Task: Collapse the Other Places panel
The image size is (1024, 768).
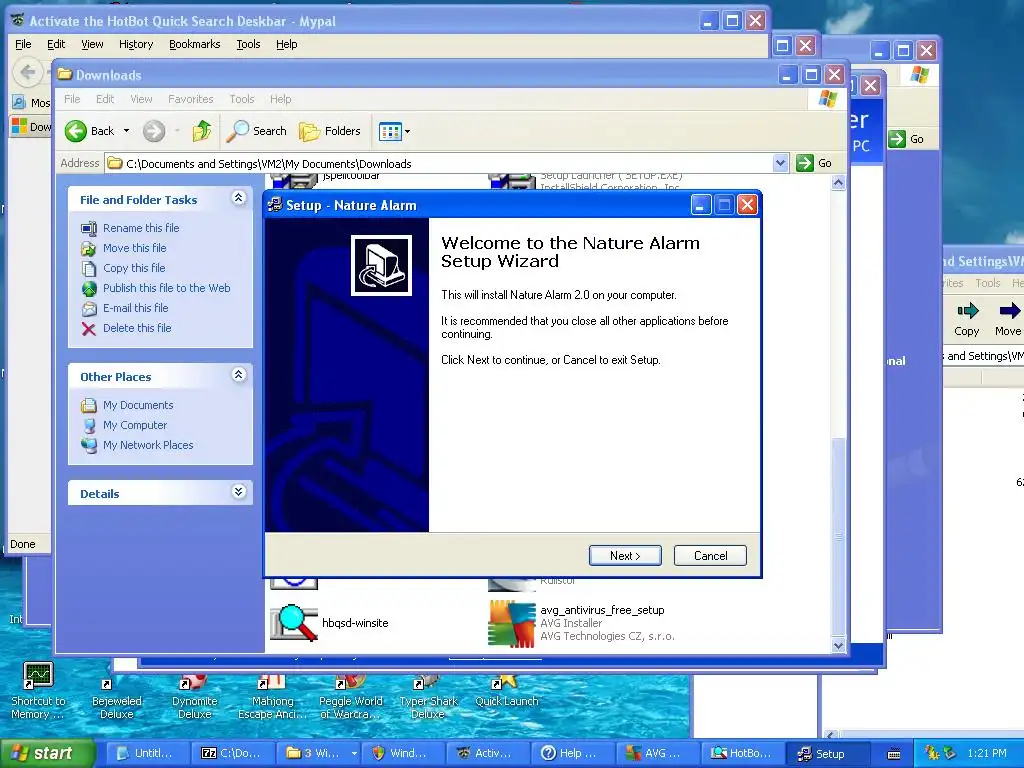Action: (x=238, y=375)
